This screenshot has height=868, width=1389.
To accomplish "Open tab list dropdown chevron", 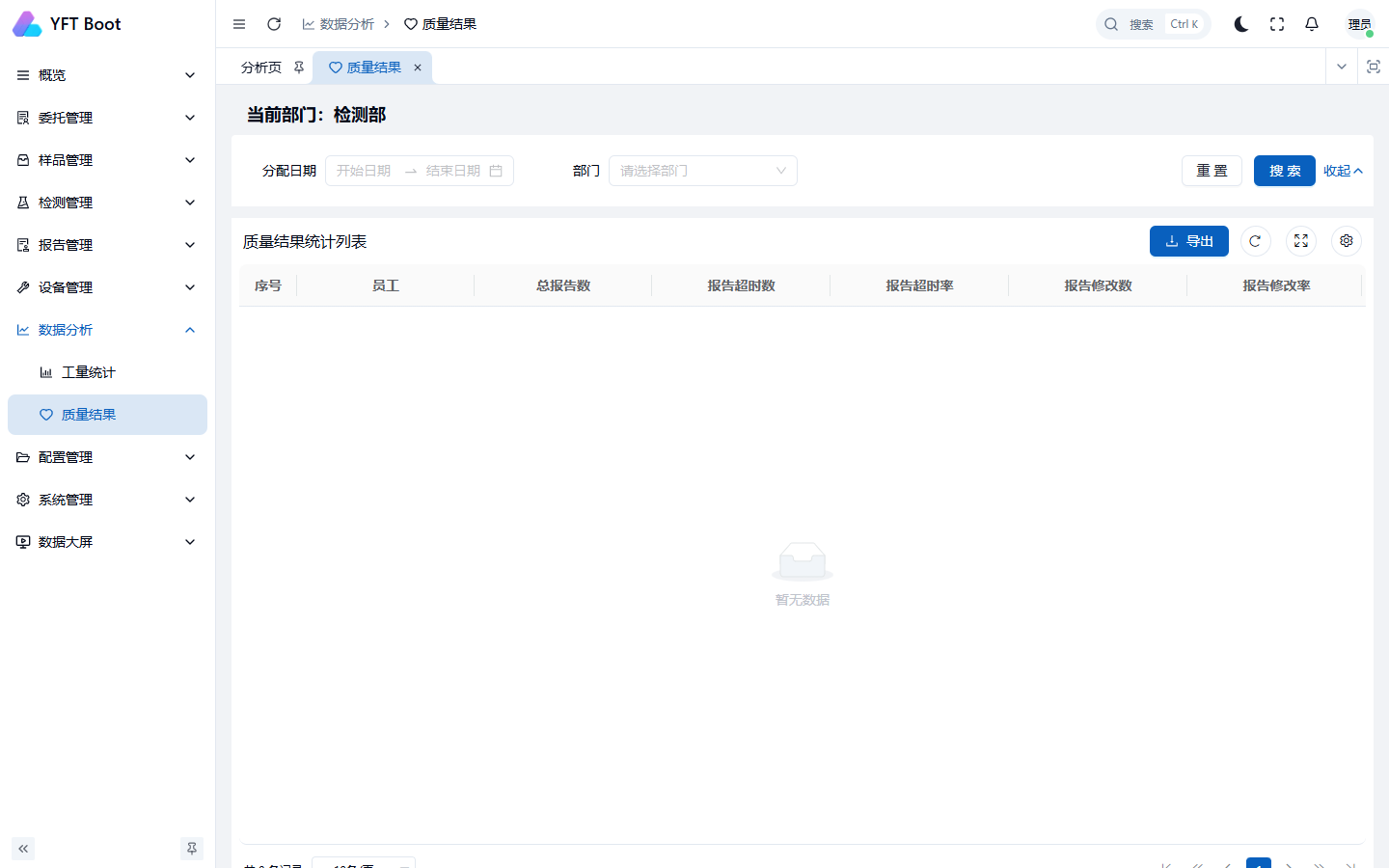I will (1341, 67).
